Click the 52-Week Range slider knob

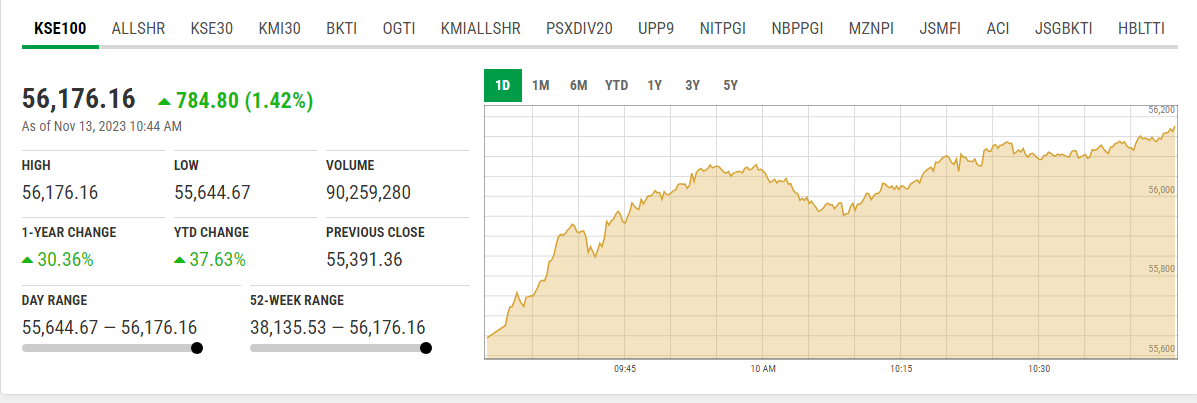pos(426,348)
